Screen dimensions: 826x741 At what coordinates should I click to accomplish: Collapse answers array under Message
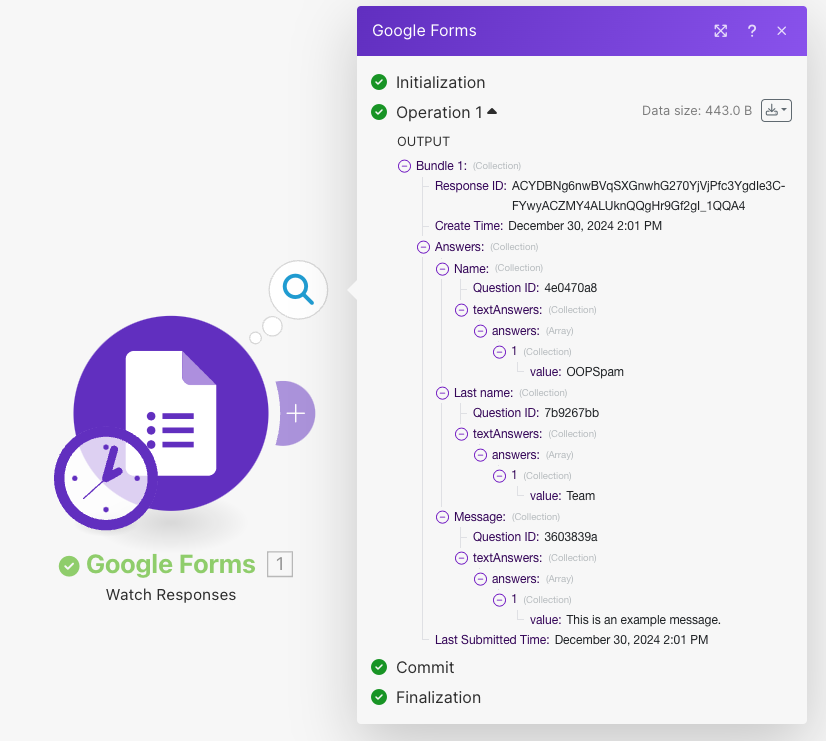[x=480, y=579]
